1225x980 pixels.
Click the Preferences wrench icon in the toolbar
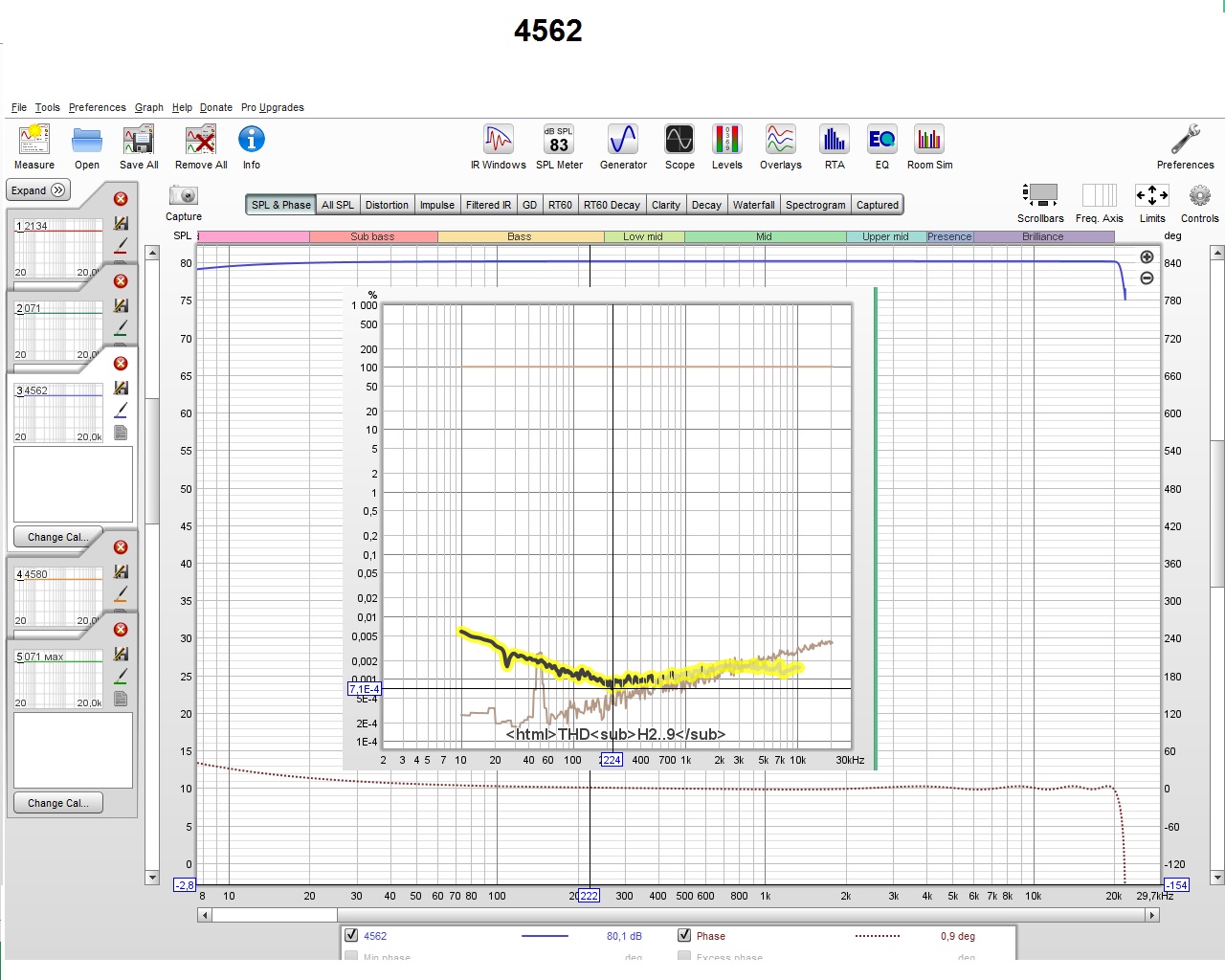1185,140
